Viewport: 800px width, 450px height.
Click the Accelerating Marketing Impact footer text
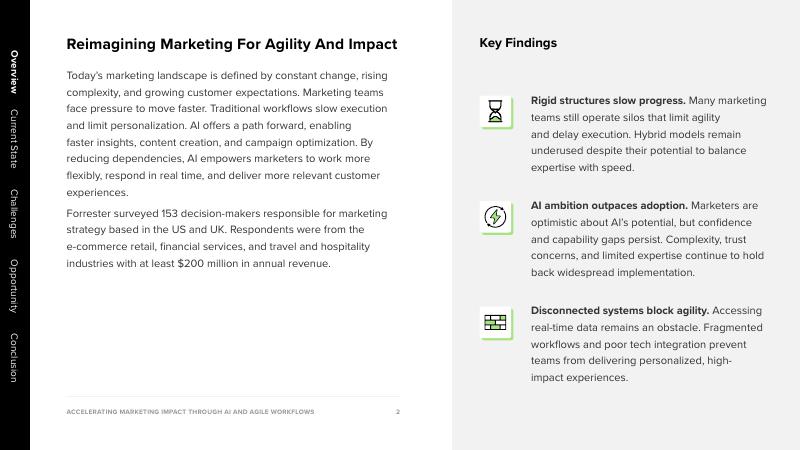click(190, 412)
